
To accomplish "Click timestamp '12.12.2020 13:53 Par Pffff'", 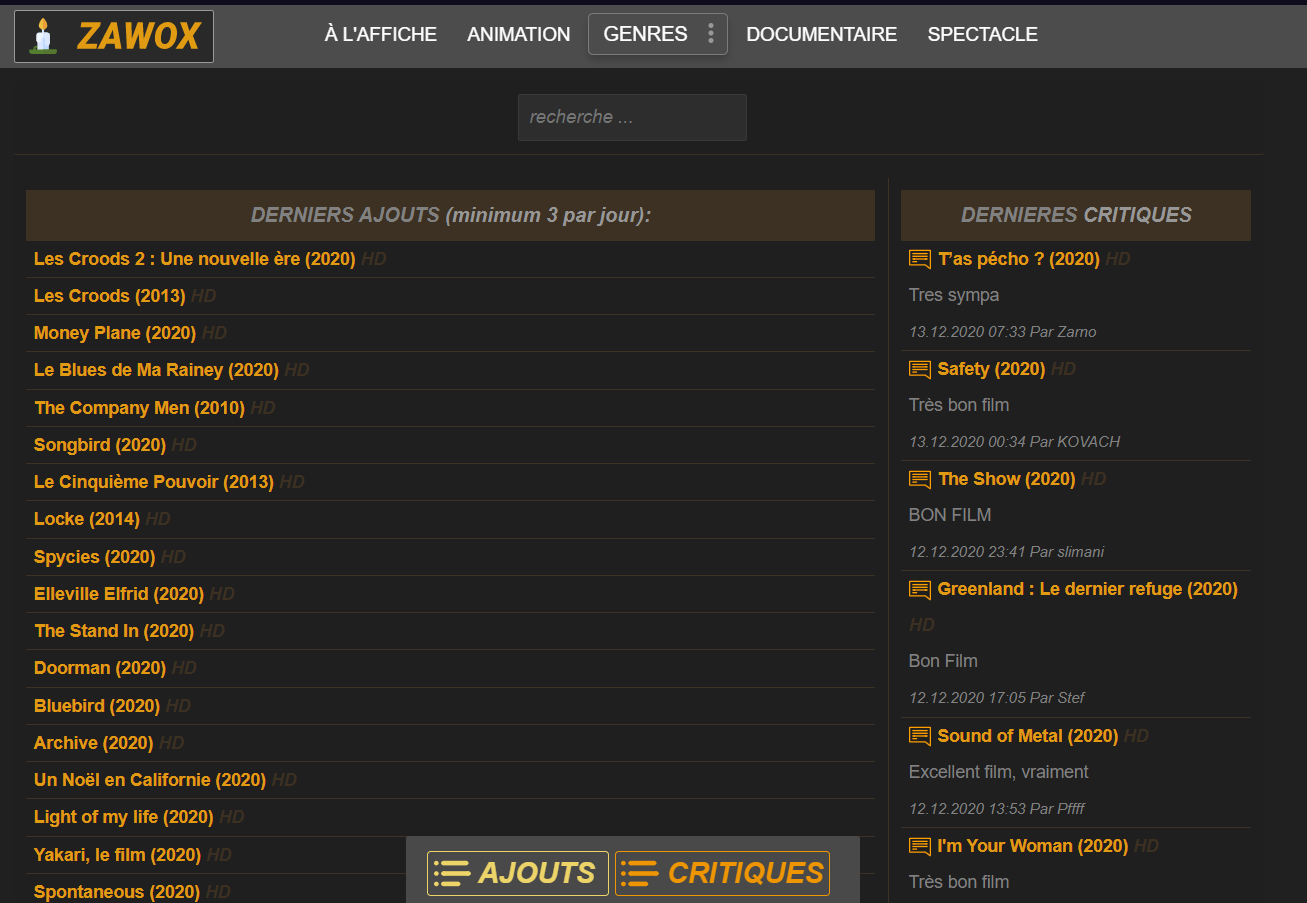I will pos(997,809).
